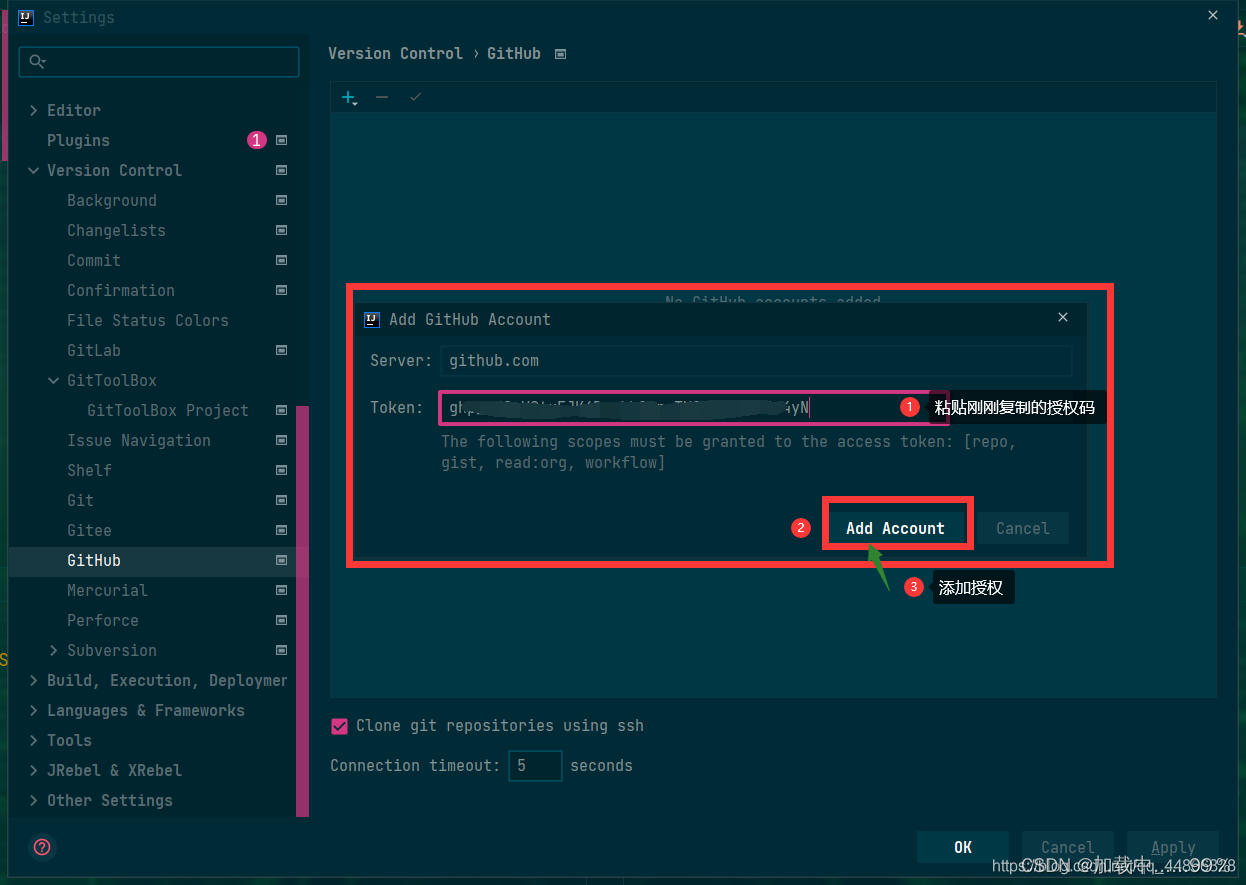Click the remove account minus icon
The height and width of the screenshot is (885, 1246).
coord(381,97)
